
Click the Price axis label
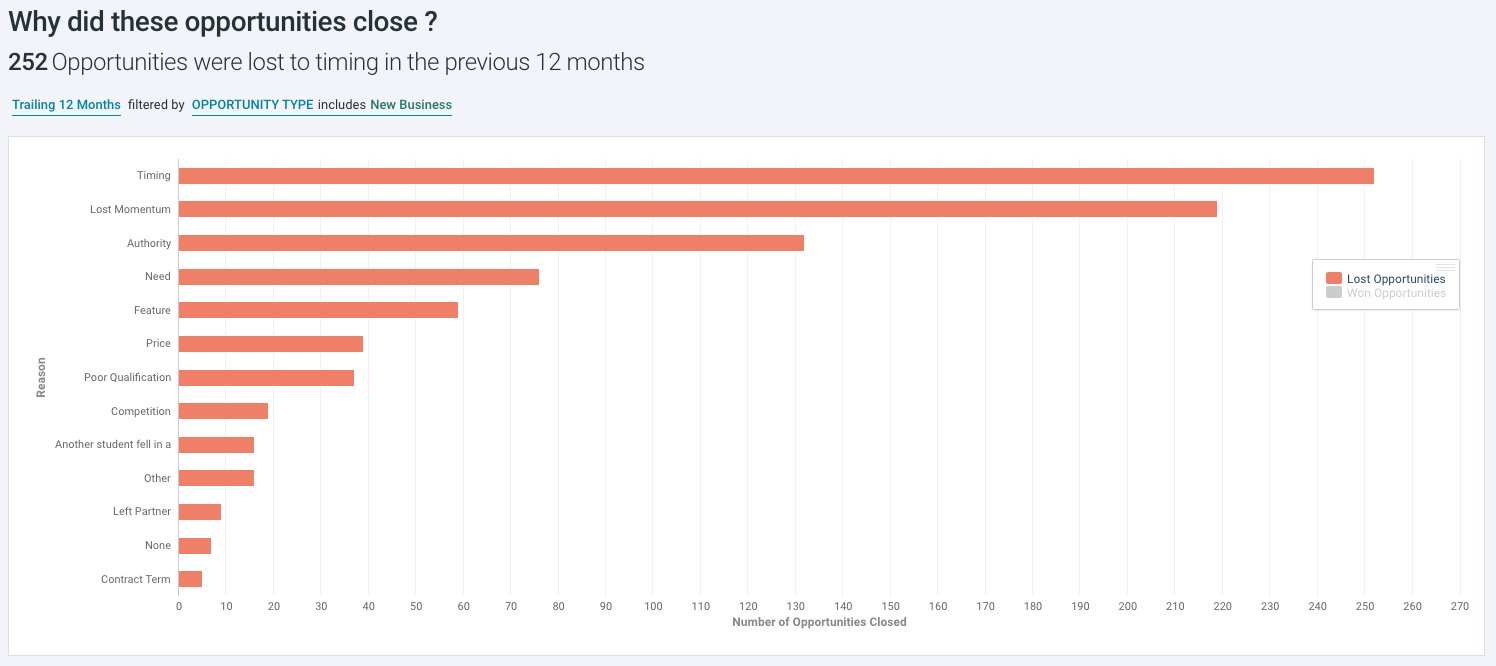pos(158,343)
